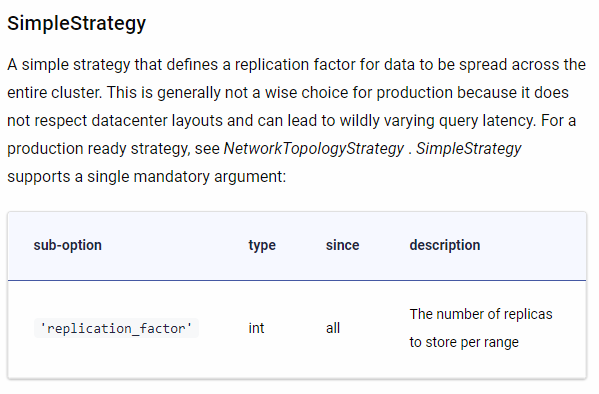Select the since column header

[x=343, y=245]
